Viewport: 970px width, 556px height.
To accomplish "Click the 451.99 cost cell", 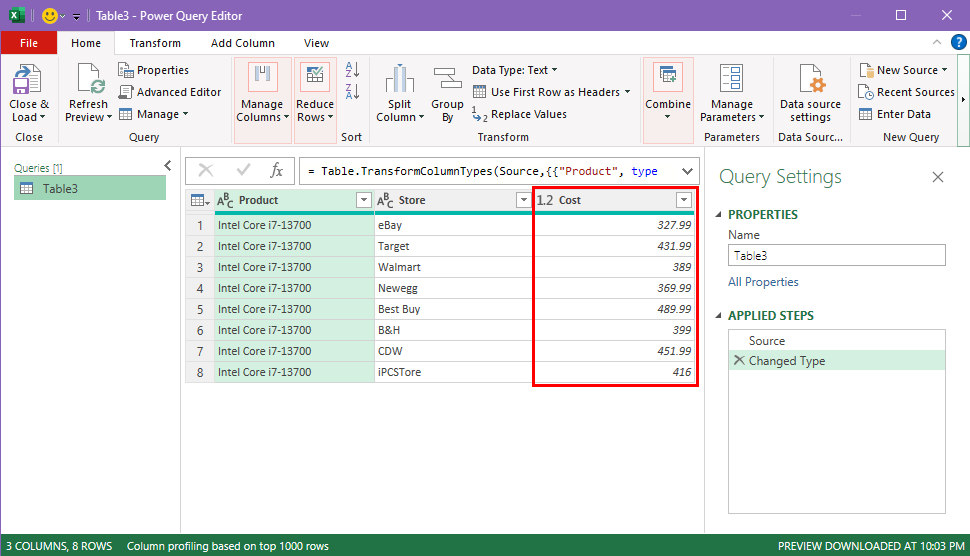I will point(613,351).
